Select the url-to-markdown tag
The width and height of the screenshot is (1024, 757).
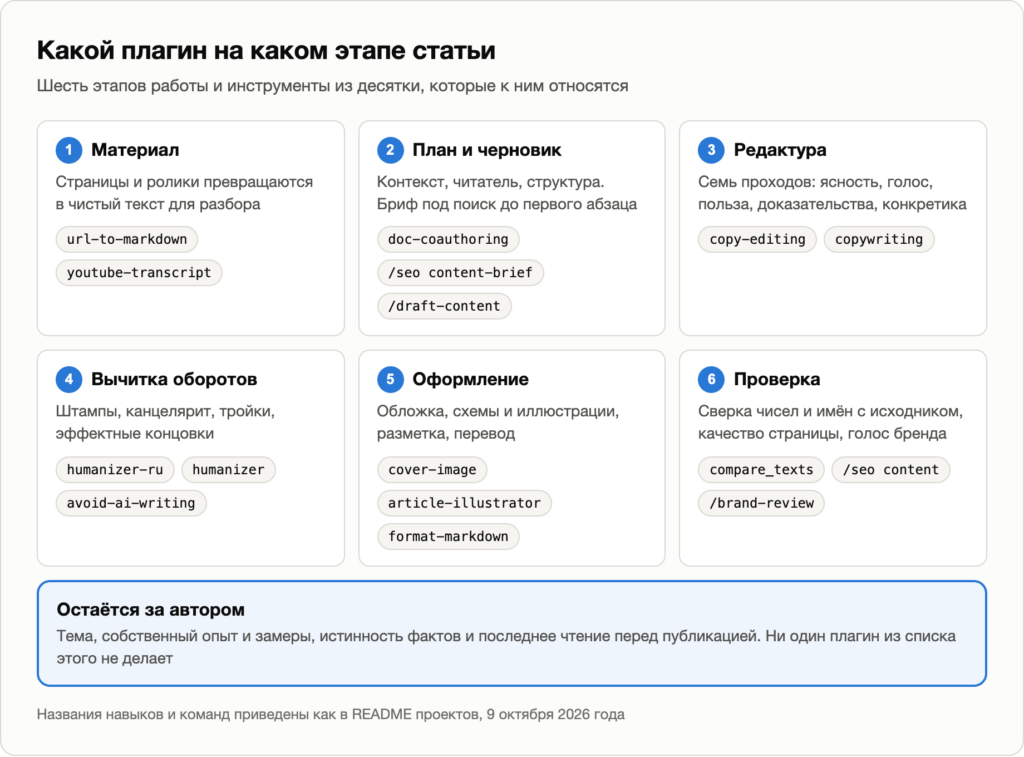127,239
